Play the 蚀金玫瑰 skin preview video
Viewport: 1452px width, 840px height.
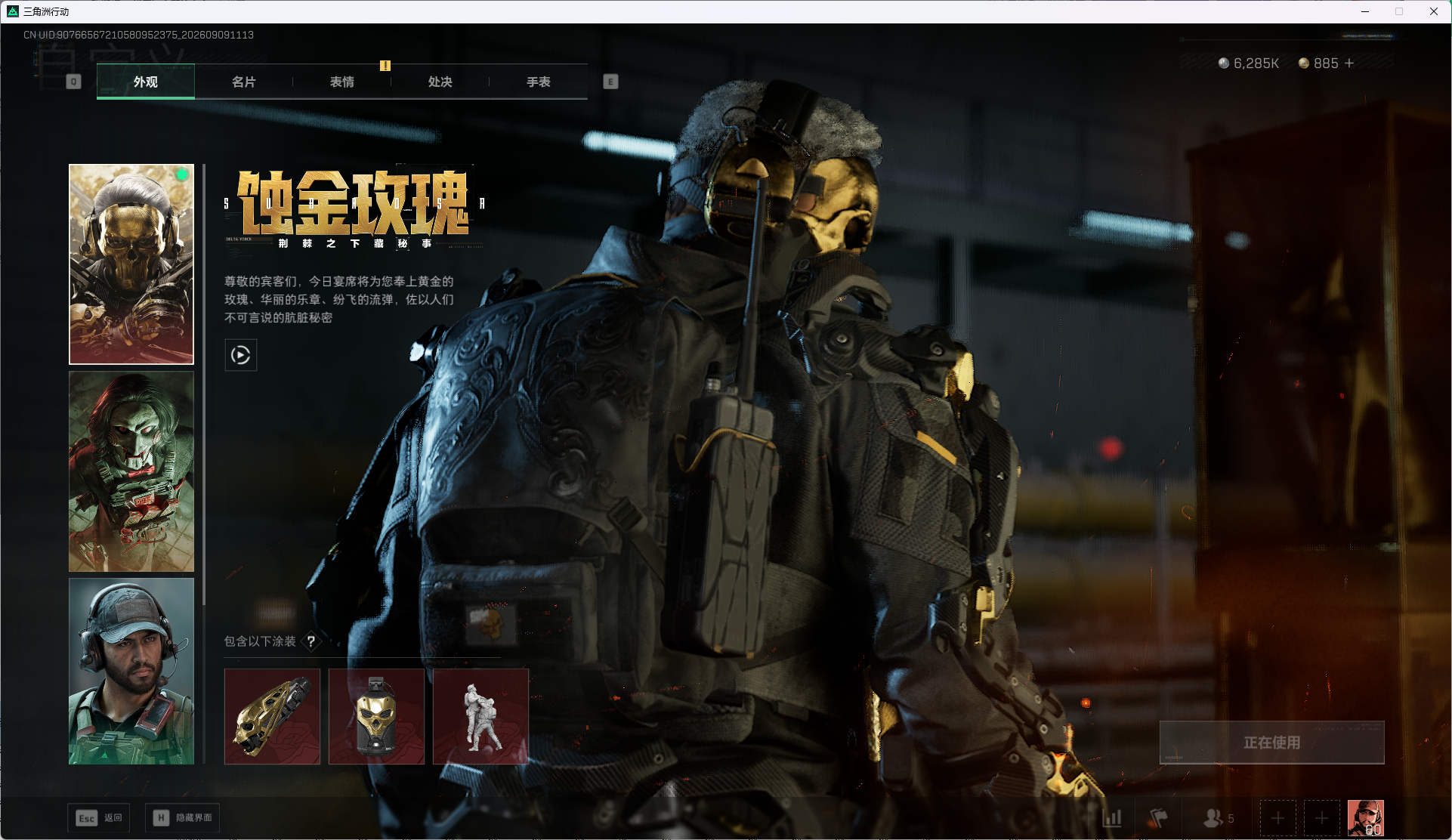coord(241,355)
